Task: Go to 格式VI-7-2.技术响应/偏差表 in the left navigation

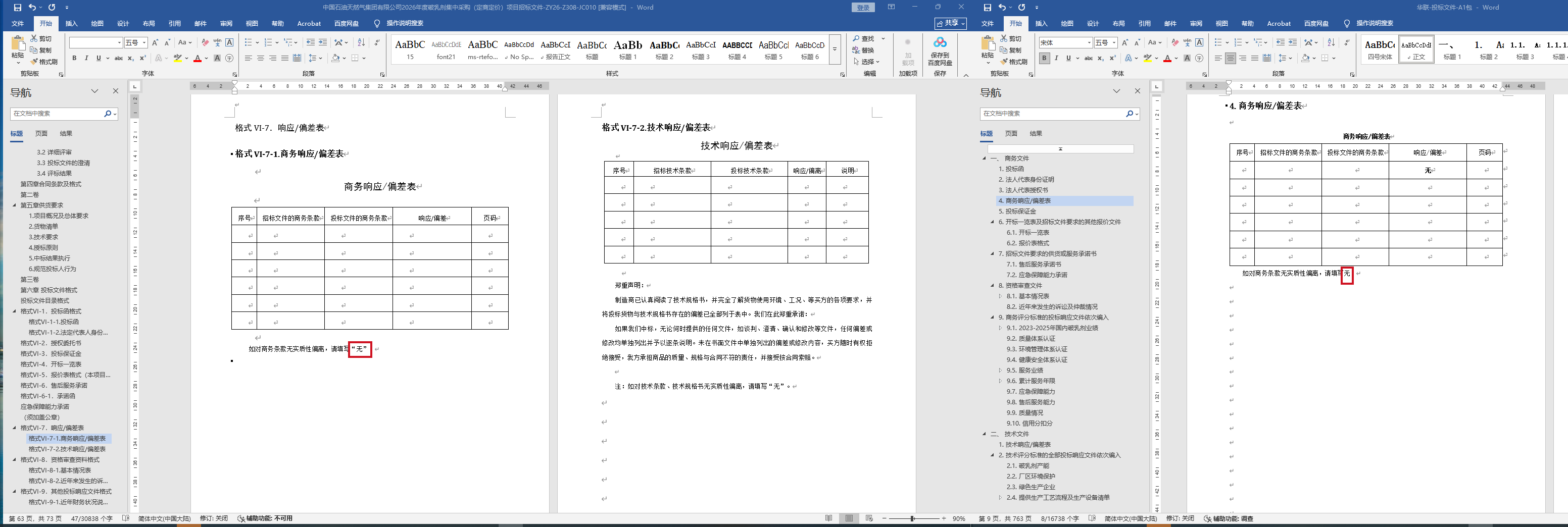Action: coord(67,449)
